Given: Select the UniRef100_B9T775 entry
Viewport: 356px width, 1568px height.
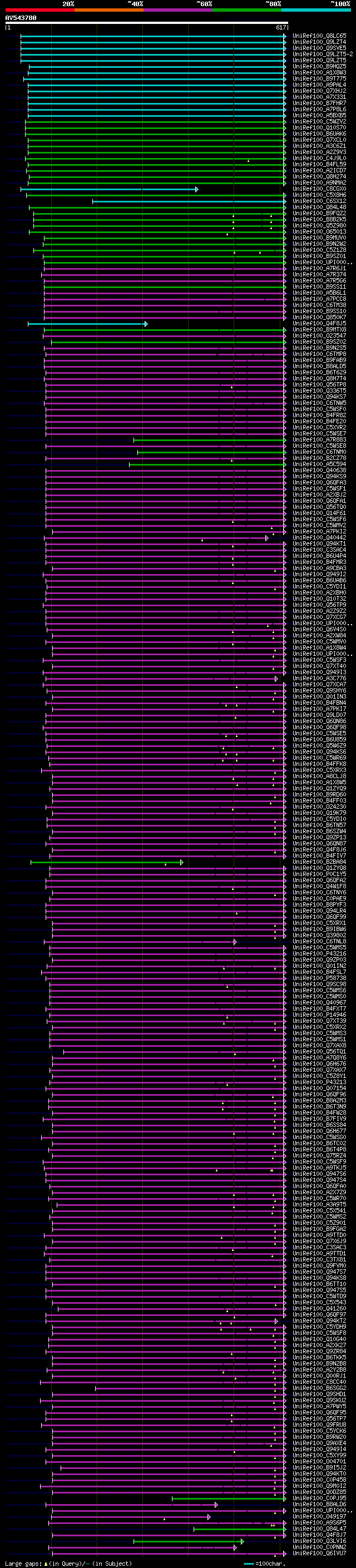Looking at the screenshot, I should [319, 78].
